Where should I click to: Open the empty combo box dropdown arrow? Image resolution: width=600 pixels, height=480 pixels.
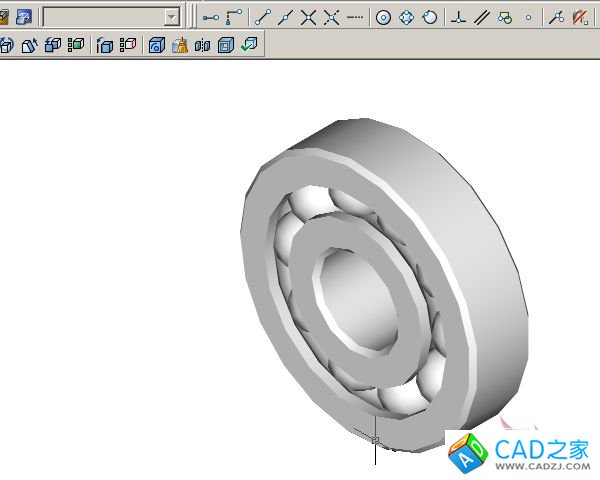click(171, 17)
